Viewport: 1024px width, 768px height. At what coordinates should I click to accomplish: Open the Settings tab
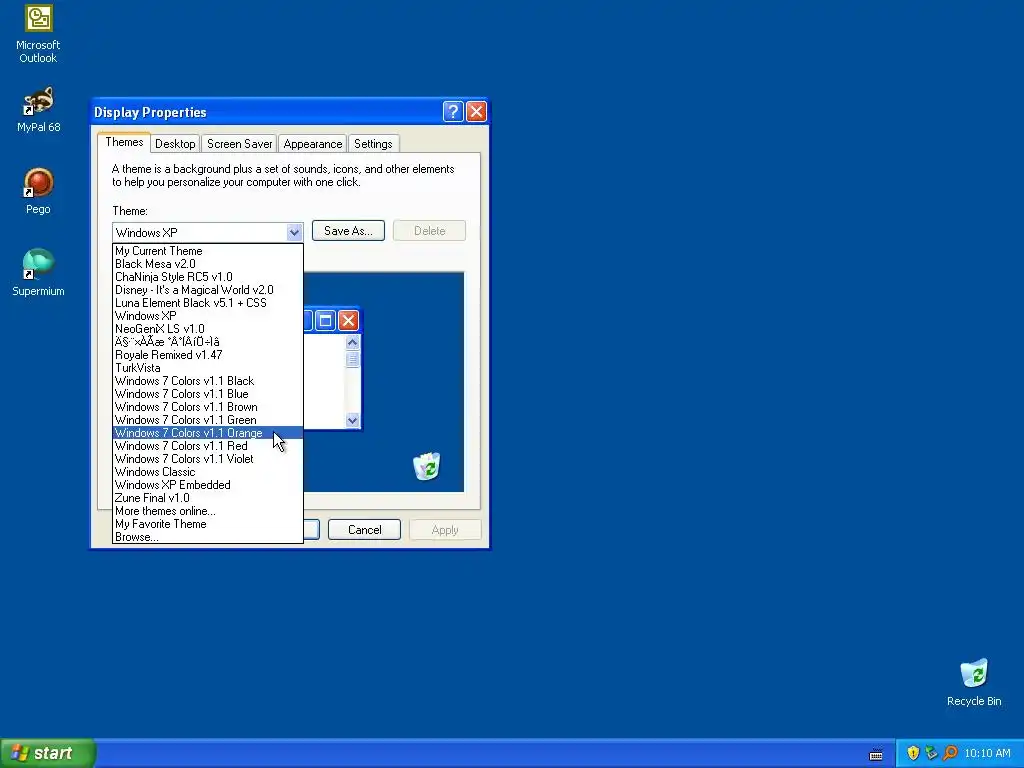373,144
